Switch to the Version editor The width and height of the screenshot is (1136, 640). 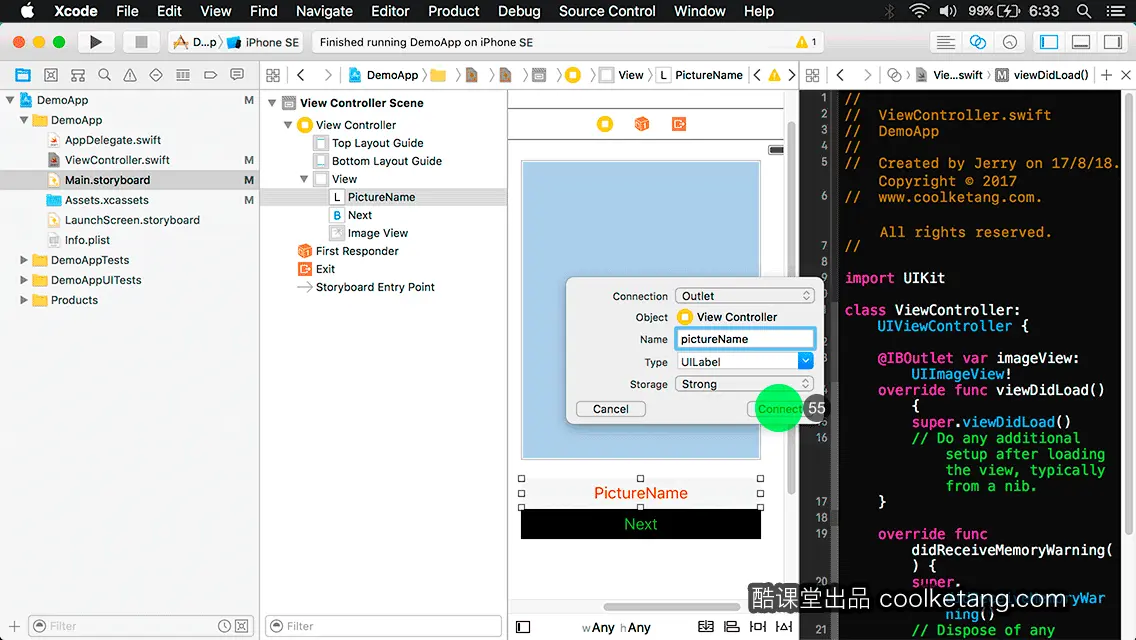coord(1010,42)
